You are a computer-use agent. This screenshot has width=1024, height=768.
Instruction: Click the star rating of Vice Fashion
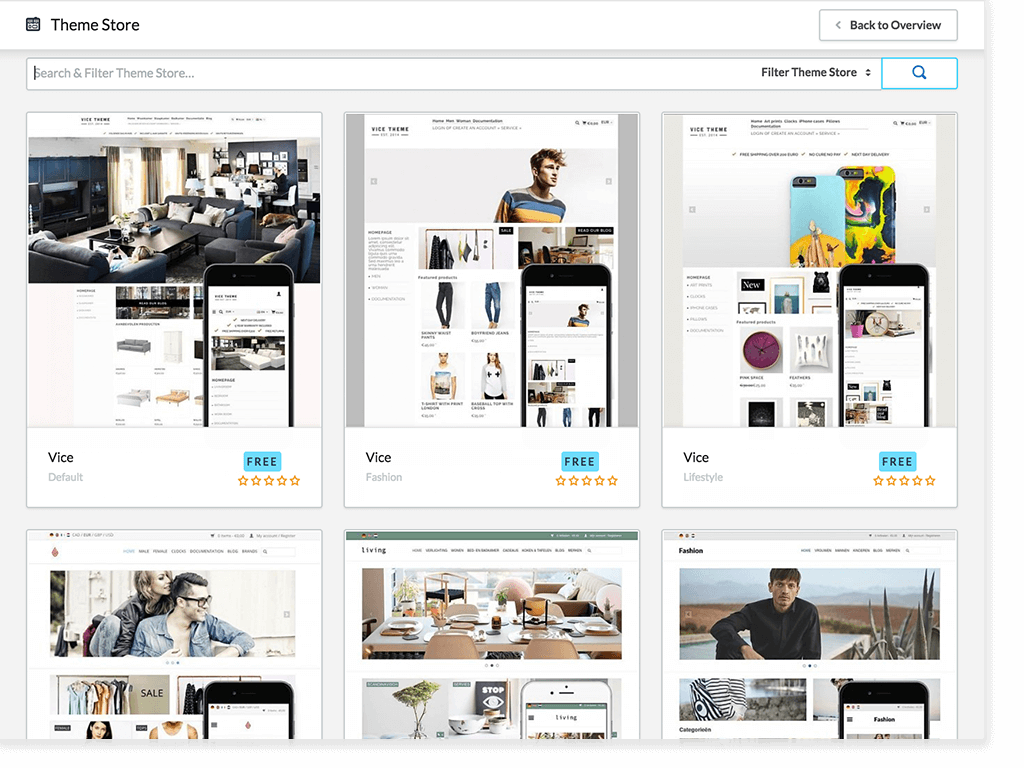[586, 481]
